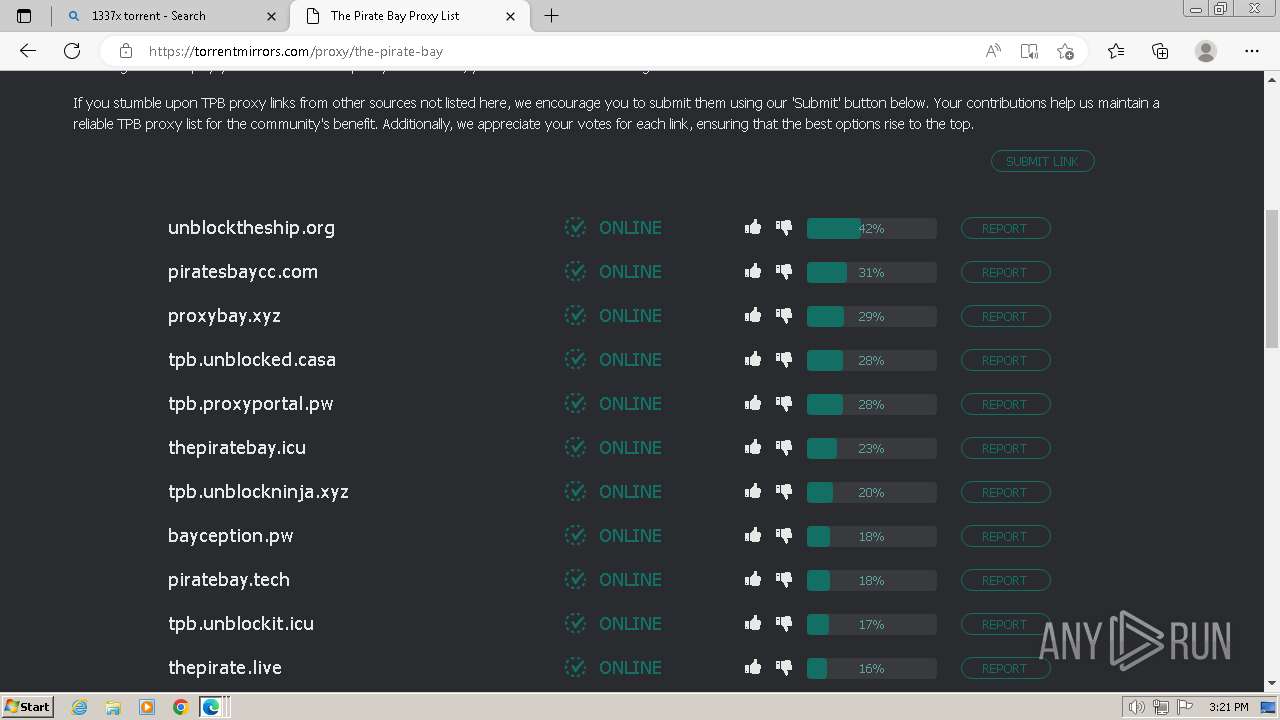Viewport: 1280px width, 720px height.
Task: Report proxybay.xyz
Action: tap(1005, 316)
